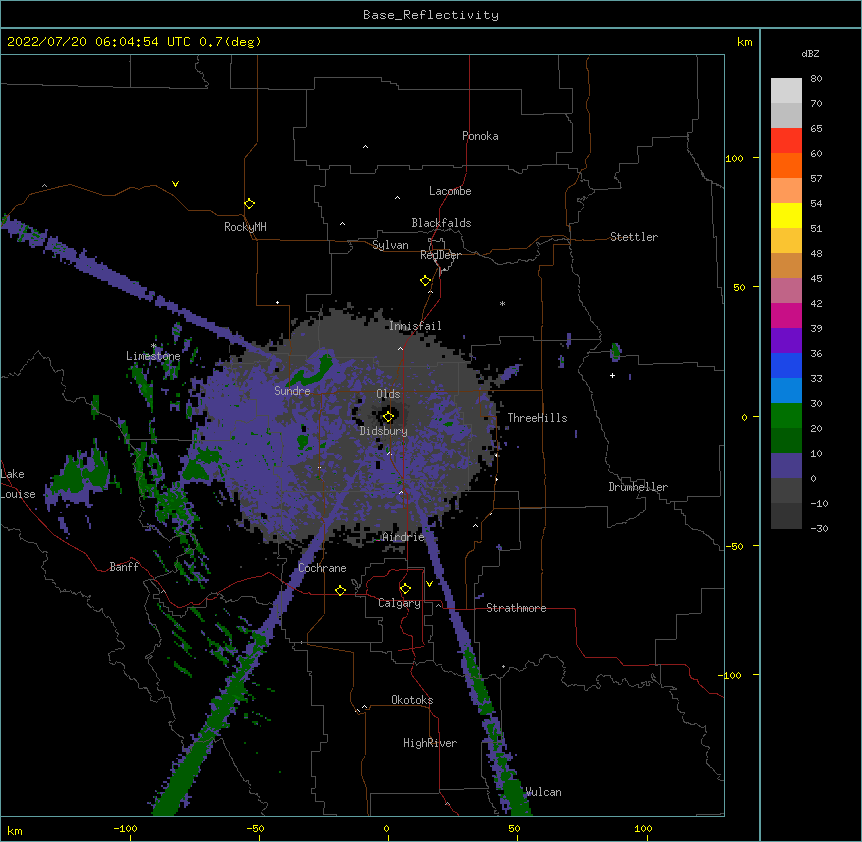The height and width of the screenshot is (842, 862).
Task: Click the Drumheller label
Action: pyautogui.click(x=638, y=487)
